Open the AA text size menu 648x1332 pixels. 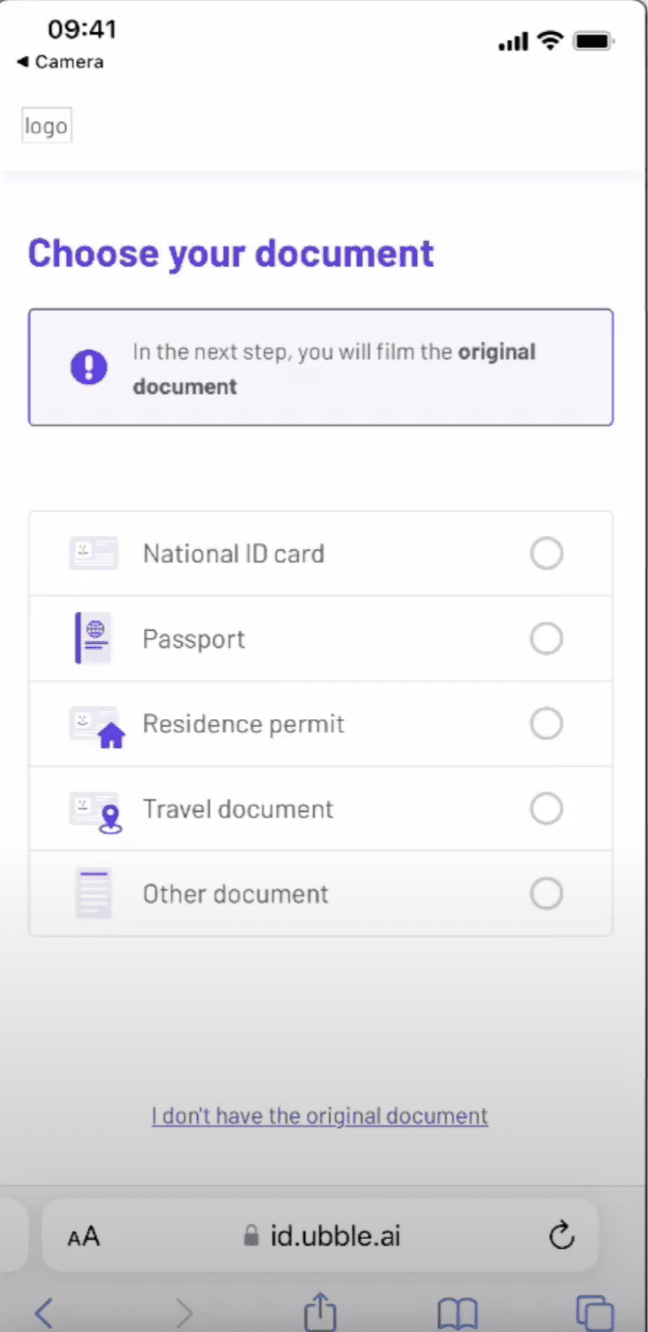click(x=84, y=1237)
